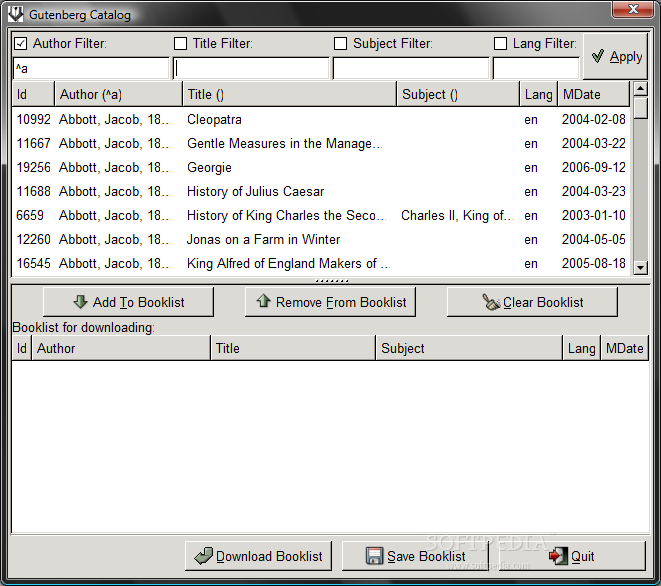The height and width of the screenshot is (586, 661).
Task: Click the catalog scrollbar up arrow
Action: pyautogui.click(x=640, y=89)
